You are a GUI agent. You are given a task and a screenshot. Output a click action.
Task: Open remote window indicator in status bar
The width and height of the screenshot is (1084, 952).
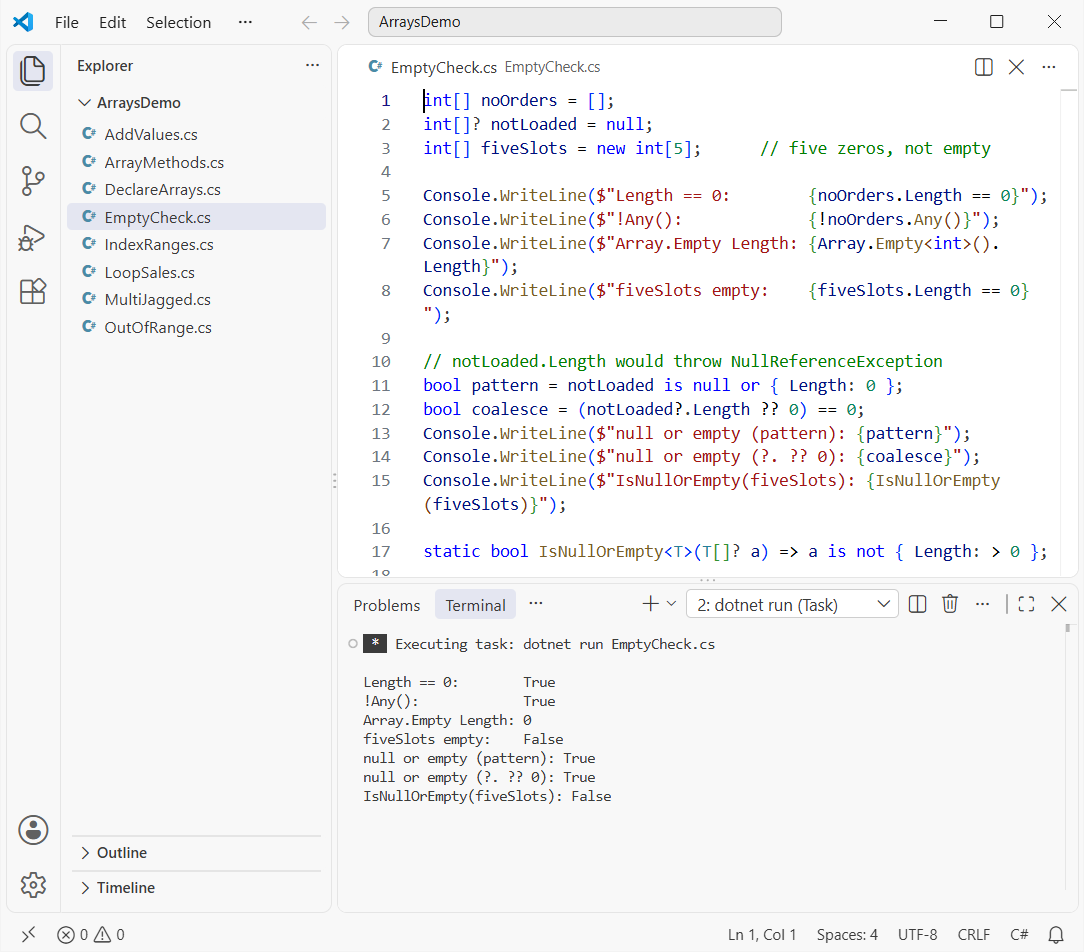(x=28, y=935)
